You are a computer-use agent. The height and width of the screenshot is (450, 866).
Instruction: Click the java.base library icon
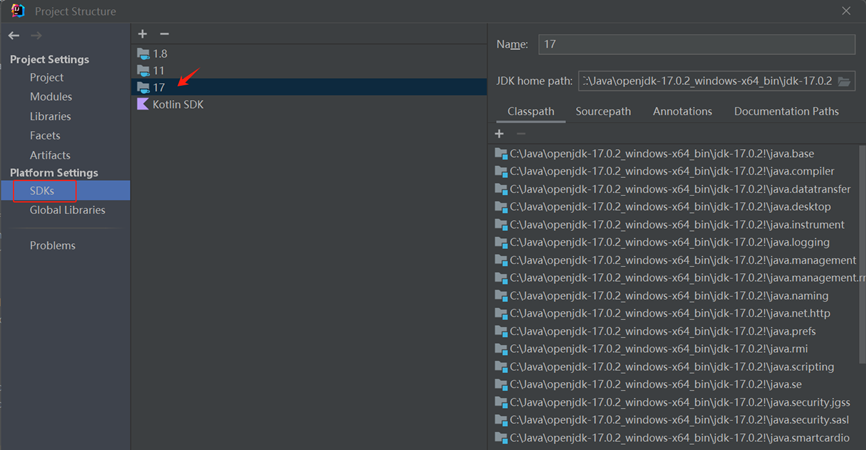pos(501,153)
